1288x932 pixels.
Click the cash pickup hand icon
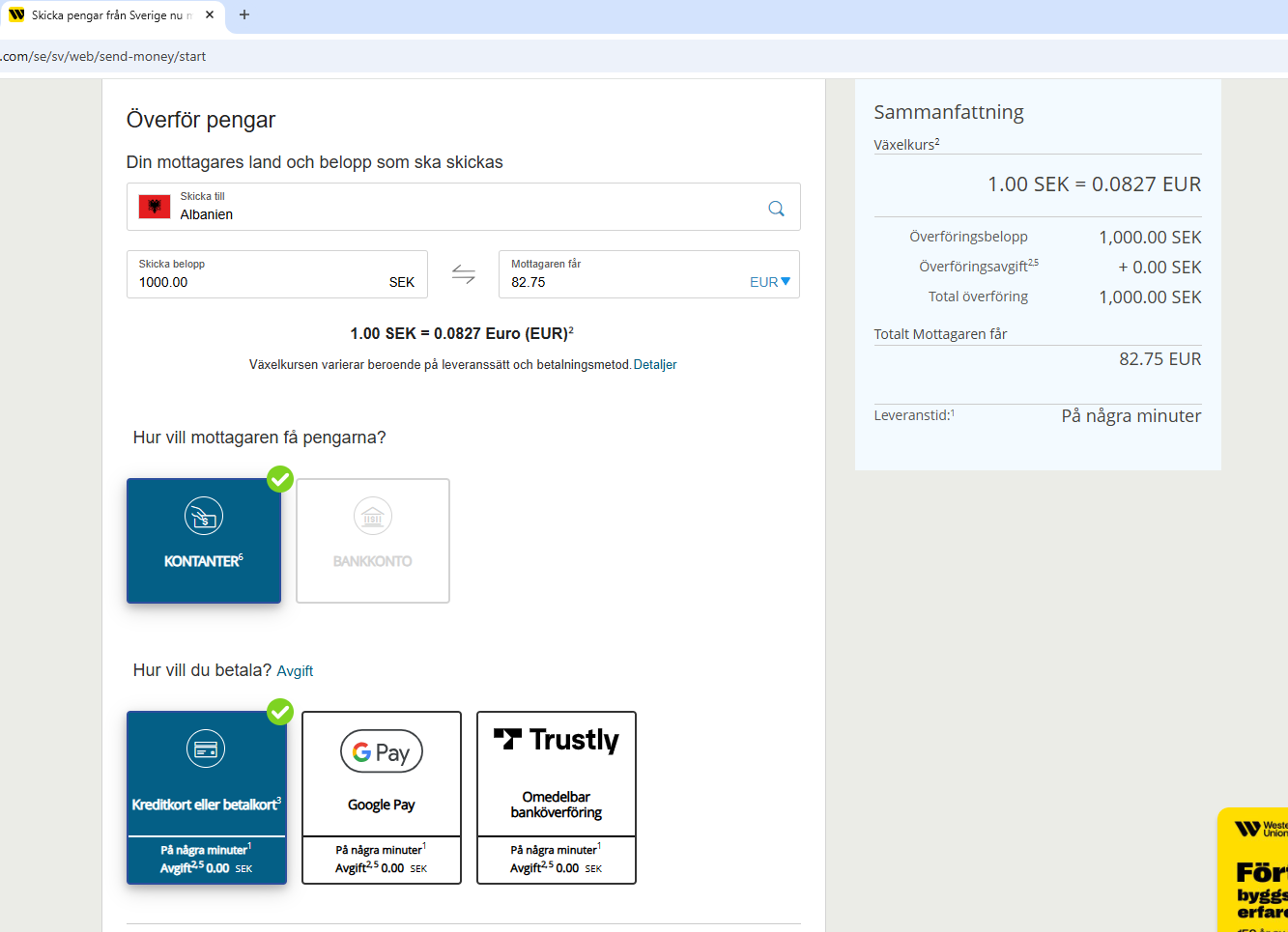point(204,517)
